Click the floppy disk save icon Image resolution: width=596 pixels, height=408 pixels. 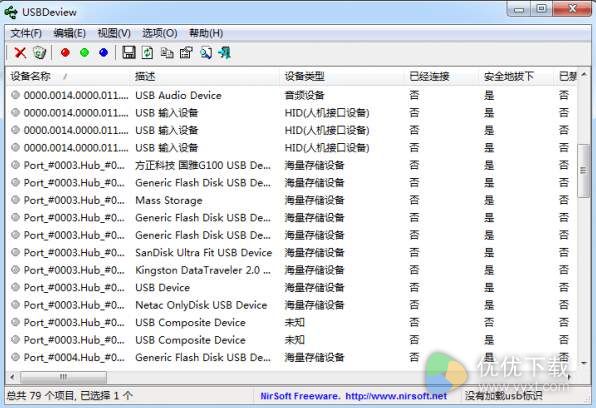129,52
